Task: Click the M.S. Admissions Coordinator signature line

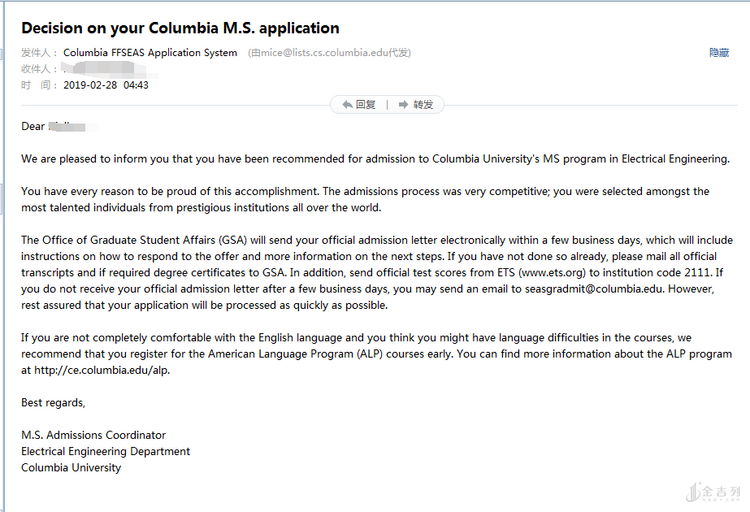Action: point(93,435)
